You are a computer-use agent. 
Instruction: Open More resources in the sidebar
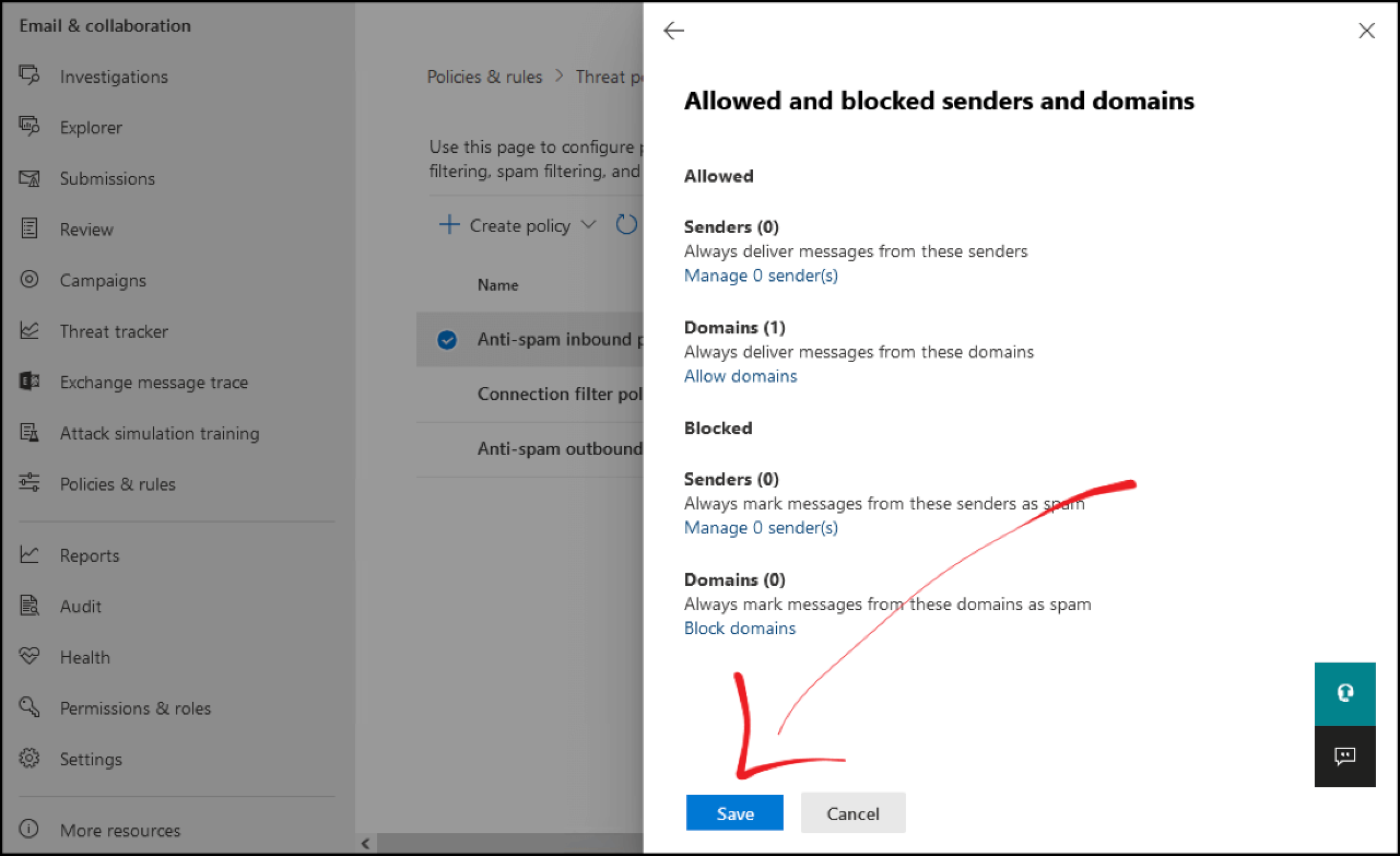pyautogui.click(x=120, y=831)
